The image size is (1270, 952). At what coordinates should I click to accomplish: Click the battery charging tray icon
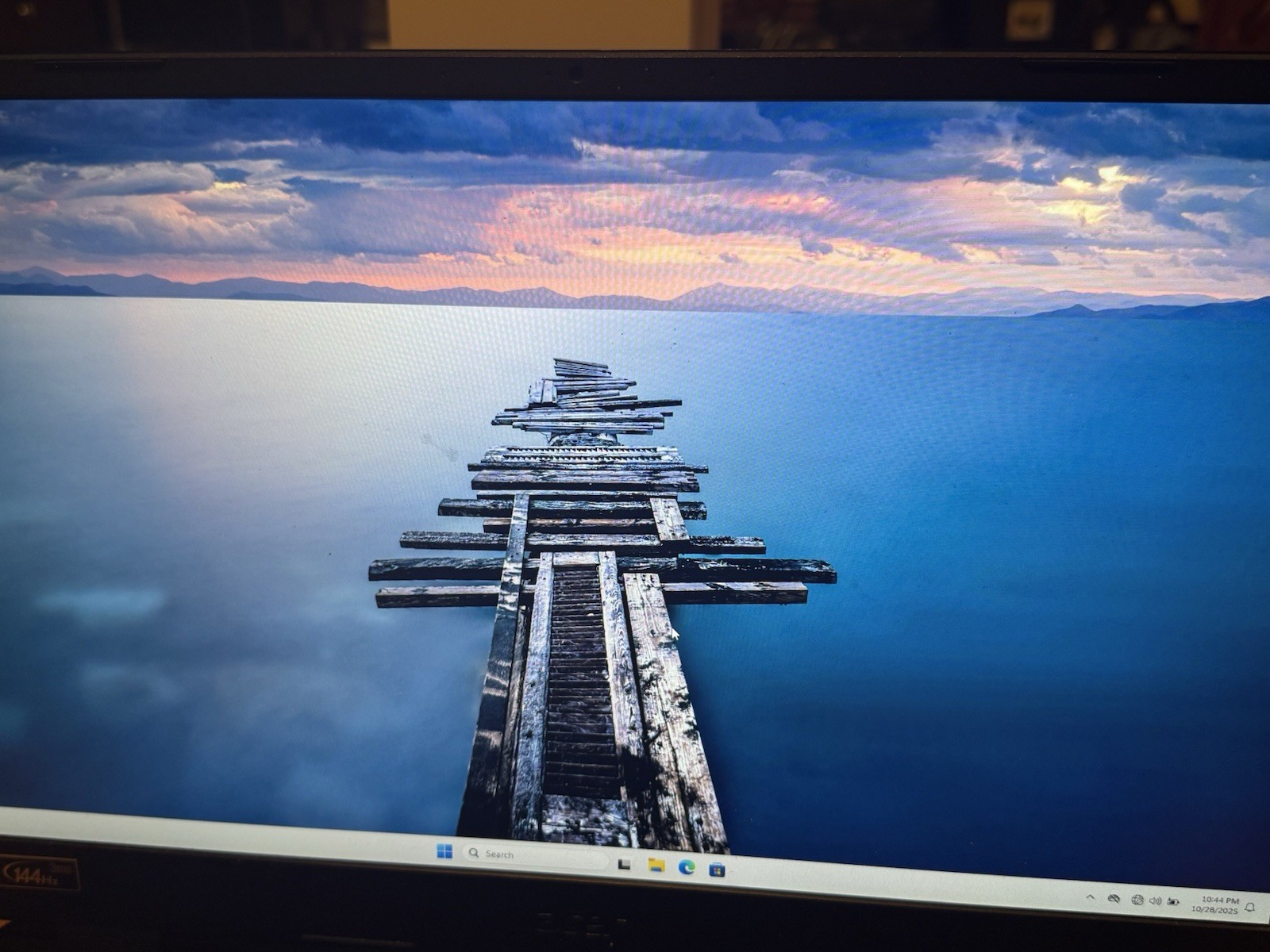[1173, 901]
